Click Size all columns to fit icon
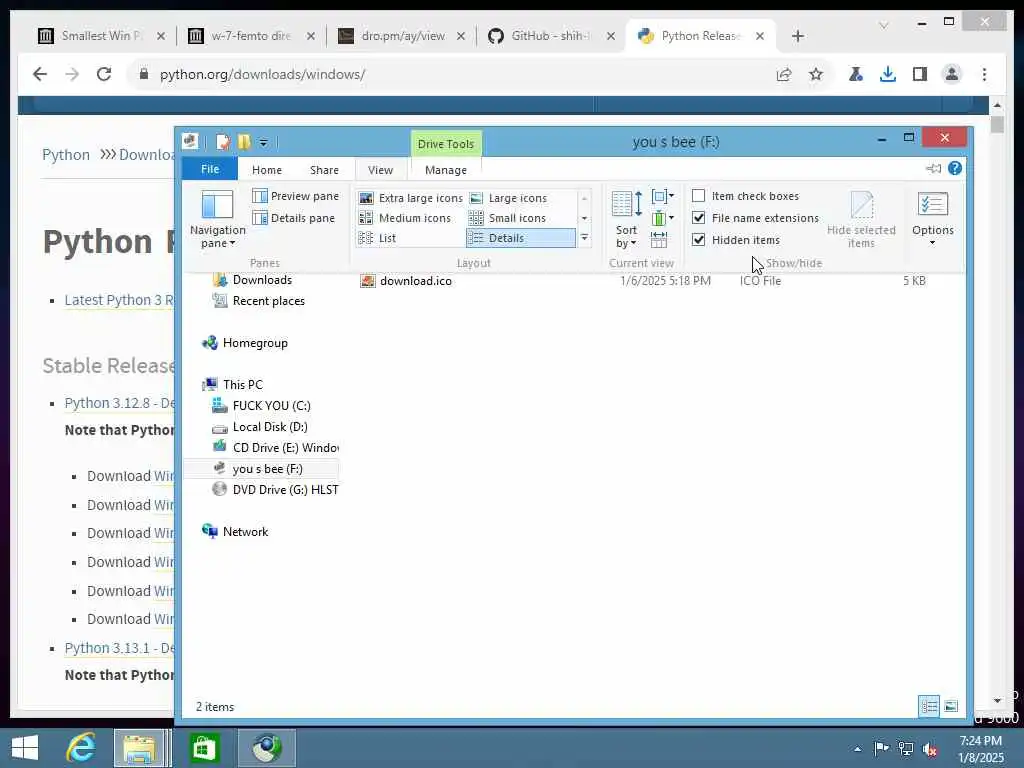This screenshot has height=768, width=1024. pos(659,240)
